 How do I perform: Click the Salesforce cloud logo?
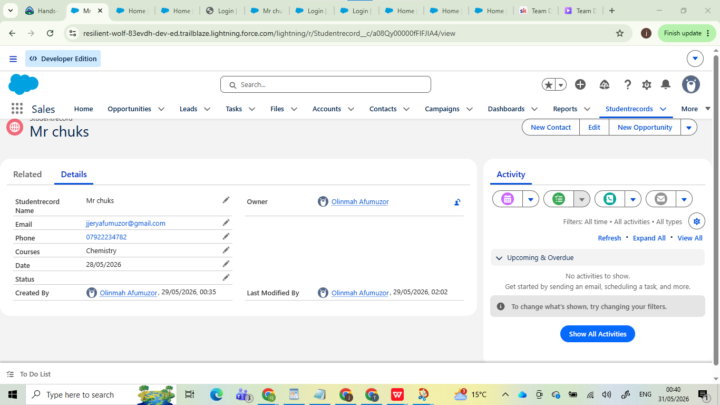(x=23, y=84)
